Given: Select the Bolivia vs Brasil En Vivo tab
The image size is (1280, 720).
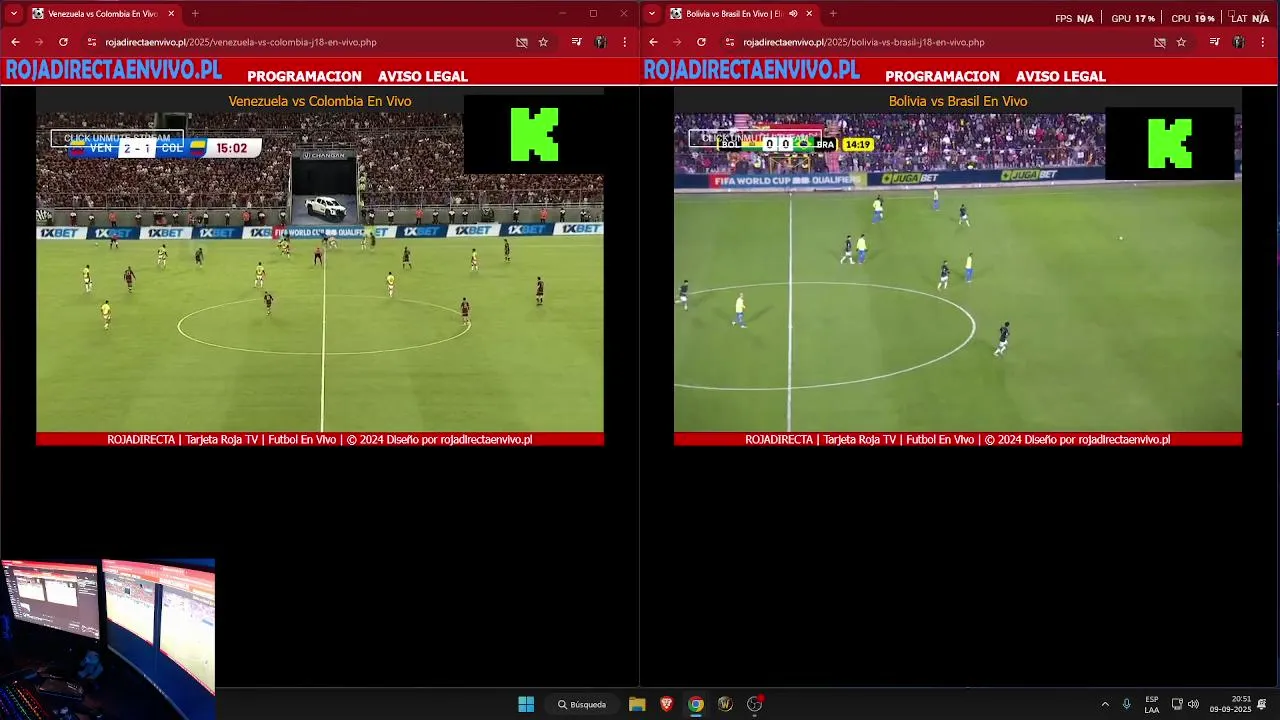Looking at the screenshot, I should 742,14.
